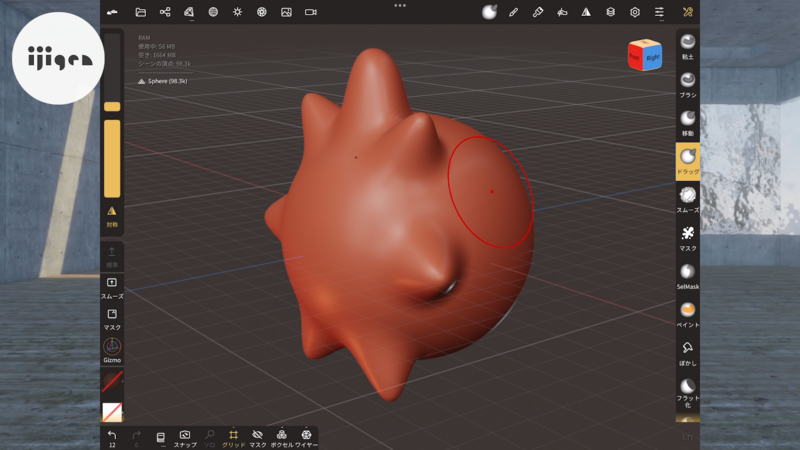Viewport: 800px width, 450px height.
Task: Select the スムーズ tool in right toolbar
Action: (x=688, y=199)
